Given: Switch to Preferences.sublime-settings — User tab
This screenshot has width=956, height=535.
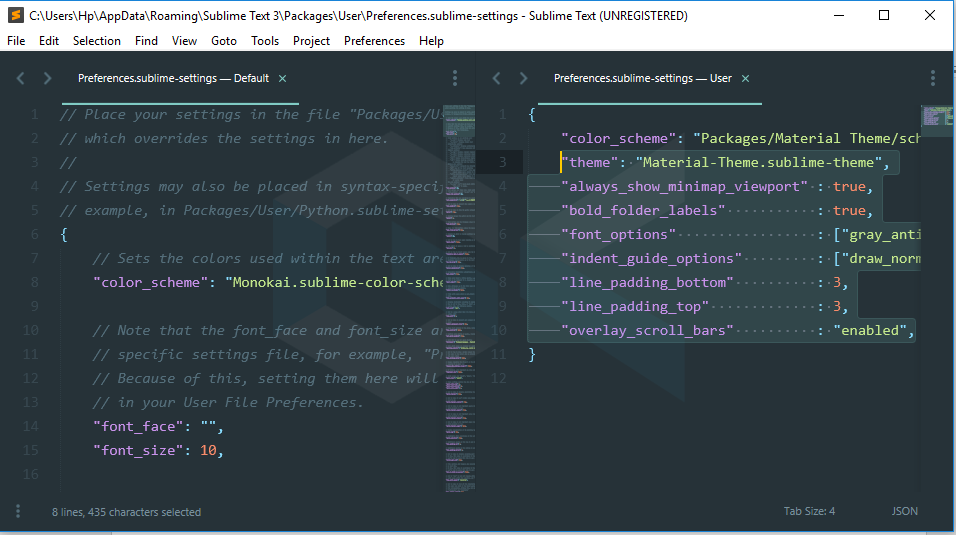Looking at the screenshot, I should [x=642, y=78].
